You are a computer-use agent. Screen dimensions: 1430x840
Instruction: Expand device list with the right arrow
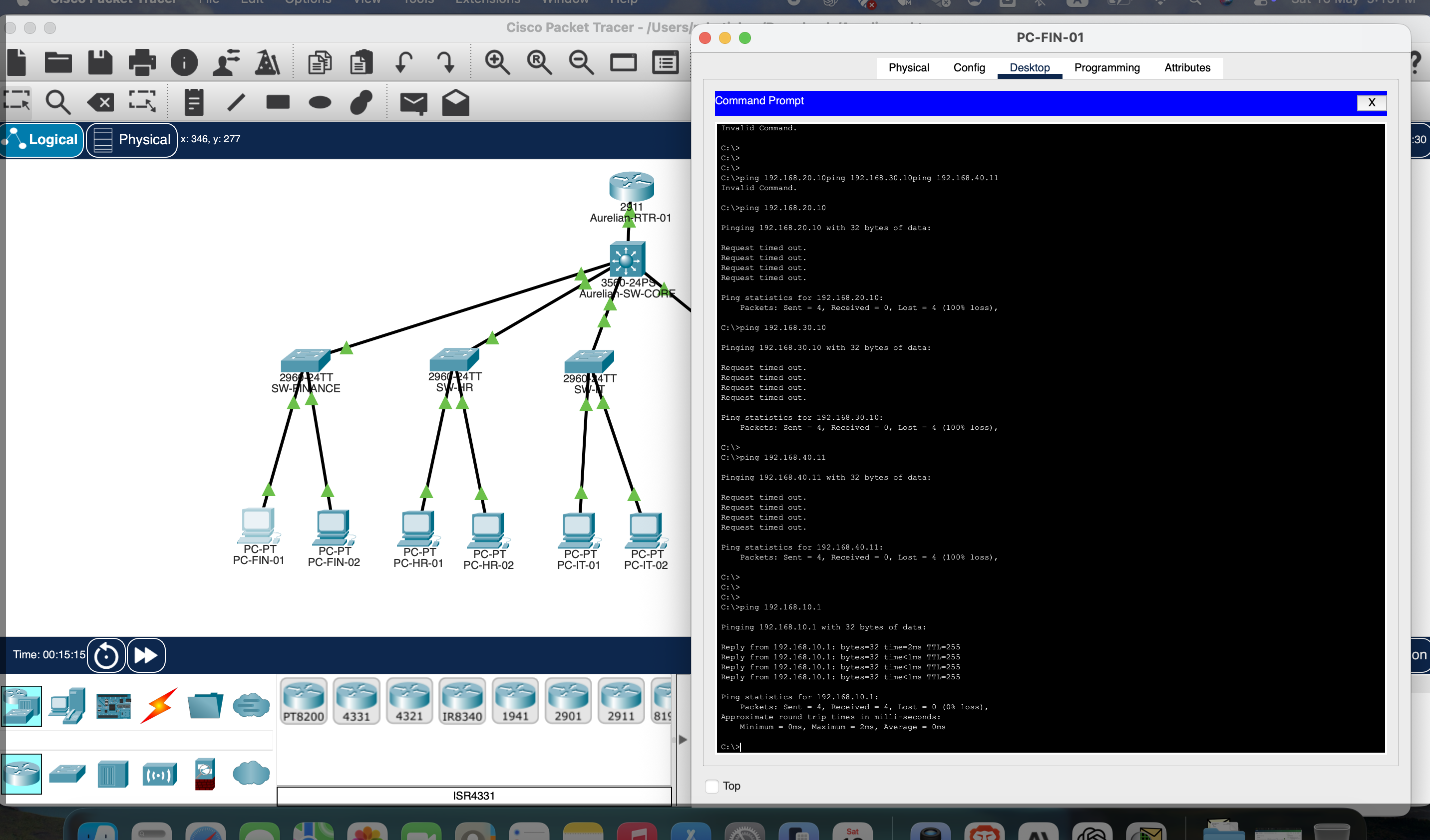(683, 740)
